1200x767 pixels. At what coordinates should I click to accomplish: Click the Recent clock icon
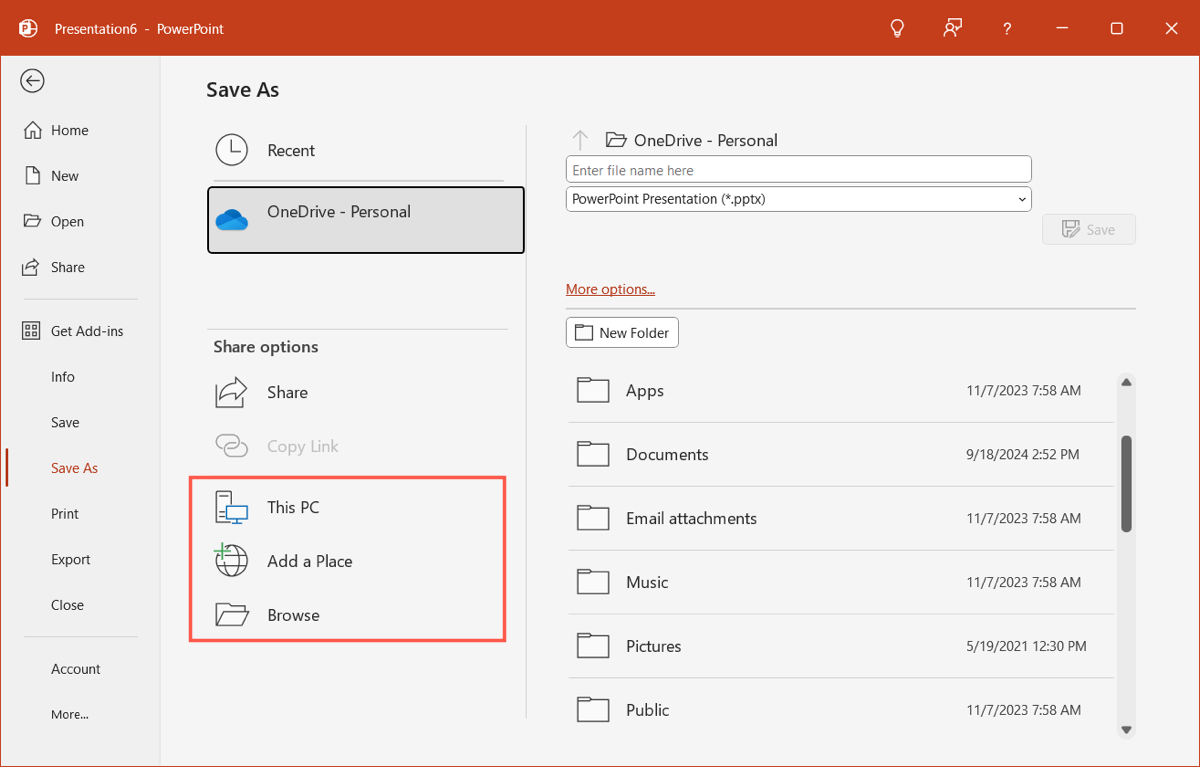(232, 150)
